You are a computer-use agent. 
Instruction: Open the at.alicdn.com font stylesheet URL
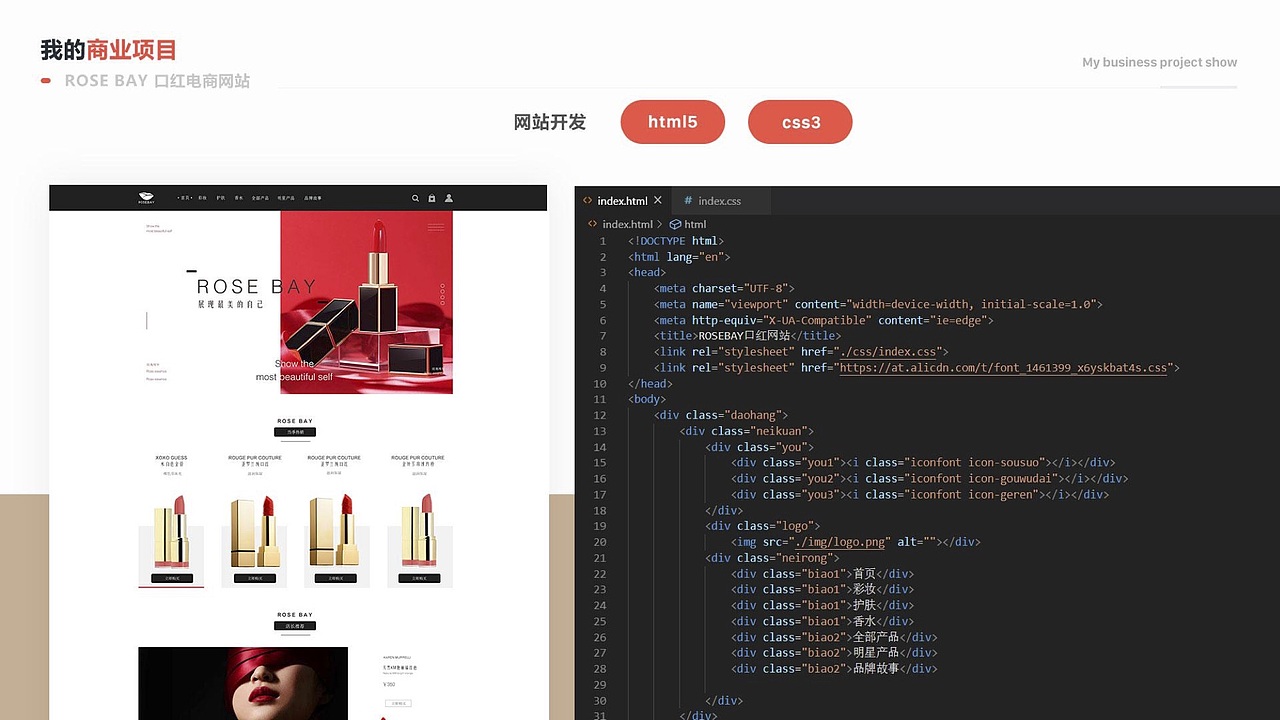click(1003, 368)
